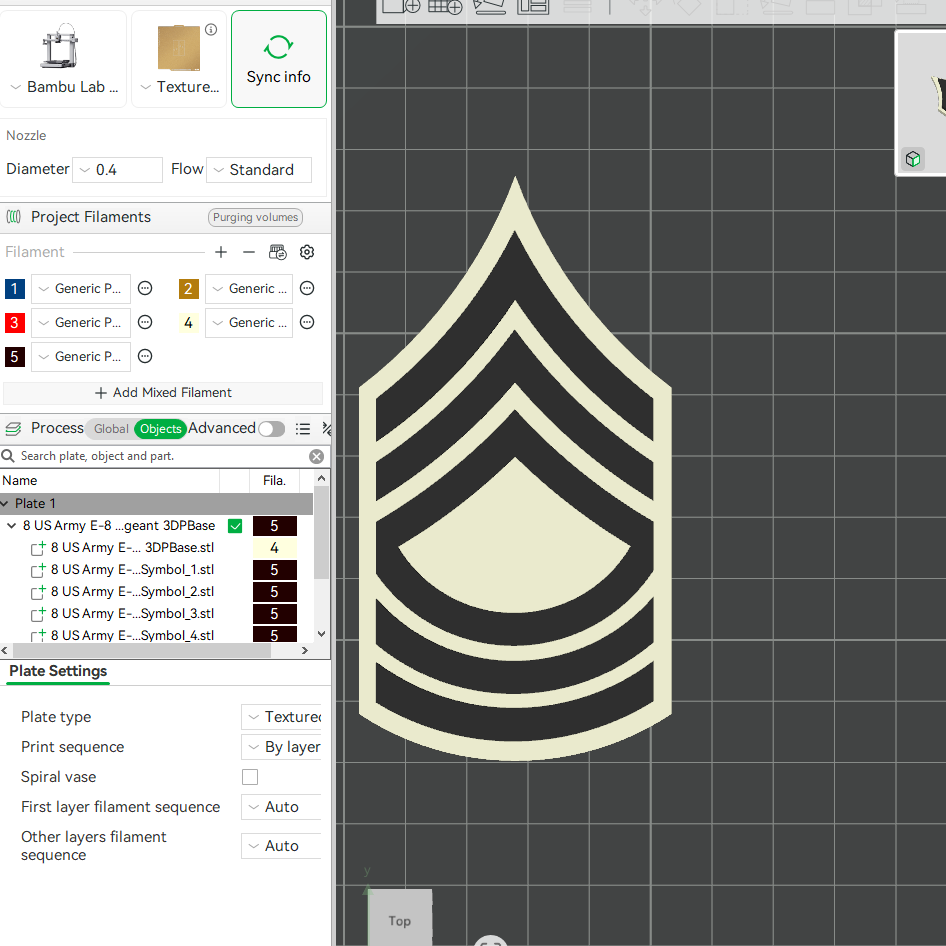
Task: Select the Symbol_2.stl part row
Action: point(132,592)
